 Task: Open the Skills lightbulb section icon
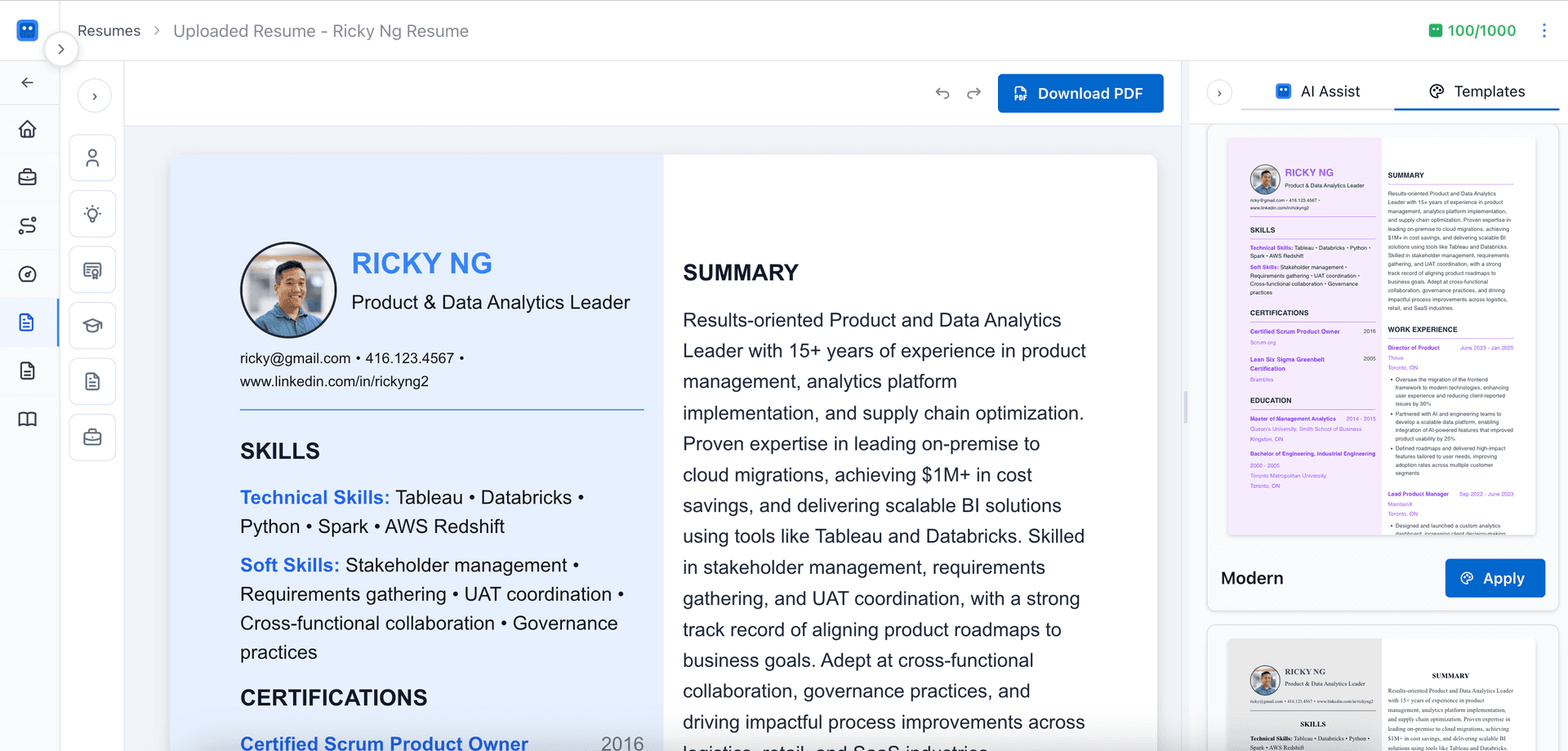click(92, 213)
